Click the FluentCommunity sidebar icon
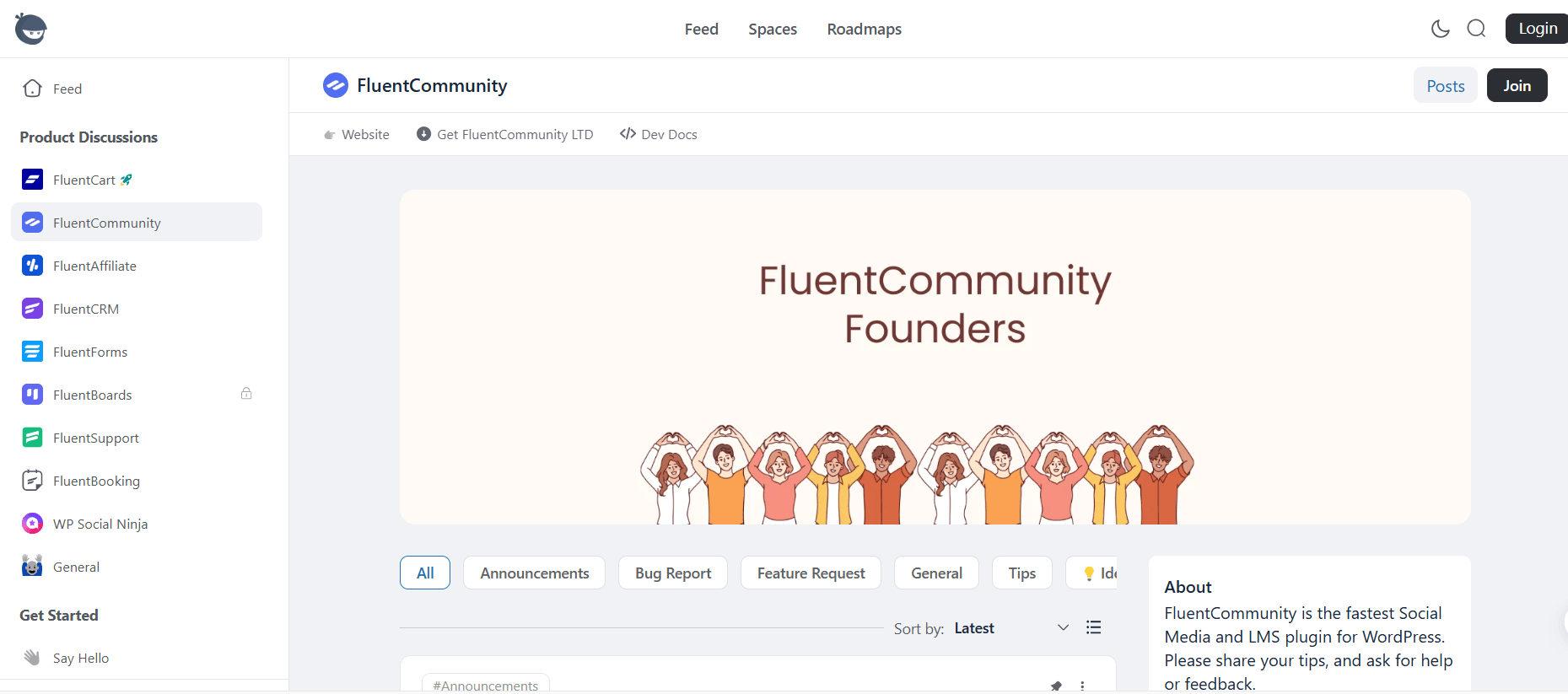The image size is (1568, 694). click(x=32, y=222)
